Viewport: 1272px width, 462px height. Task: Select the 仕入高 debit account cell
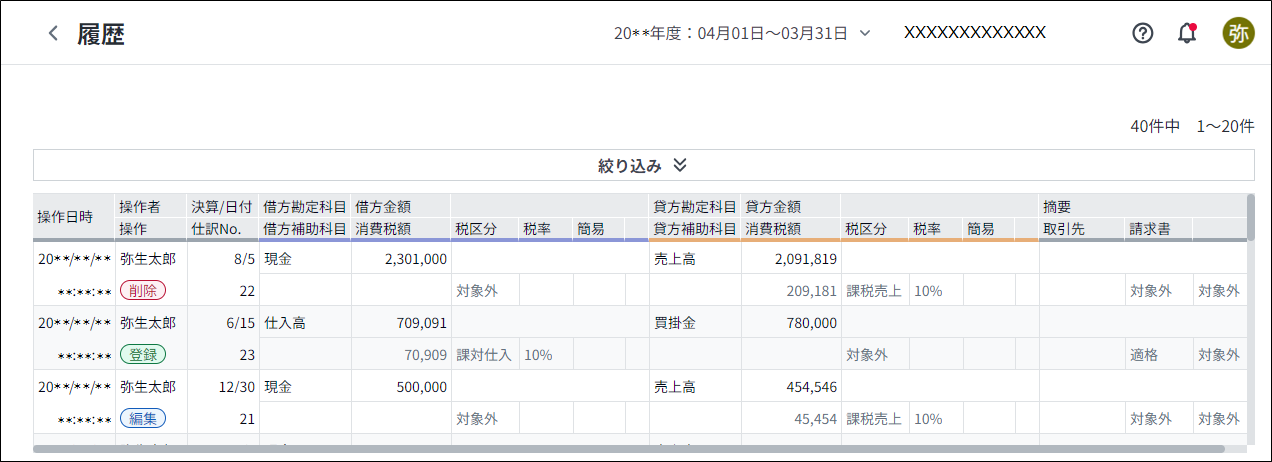[x=284, y=323]
